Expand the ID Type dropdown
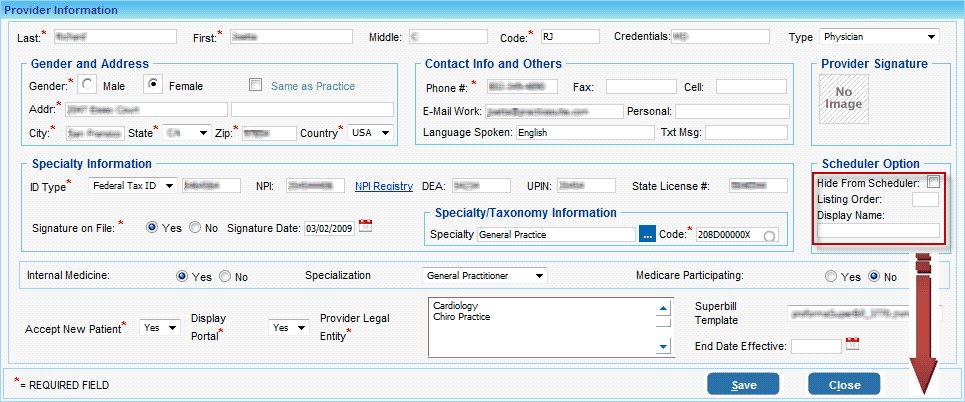Viewport: 965px width, 402px height. (132, 185)
